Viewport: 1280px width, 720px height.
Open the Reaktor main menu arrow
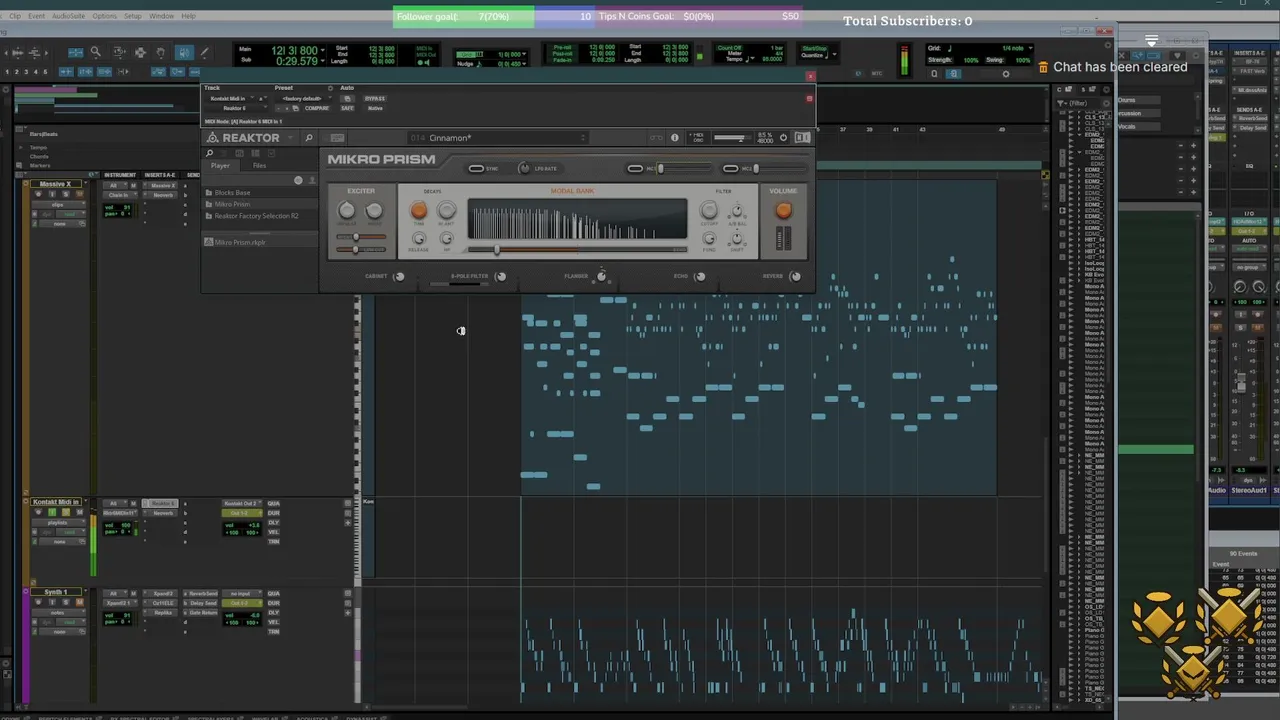(x=291, y=138)
